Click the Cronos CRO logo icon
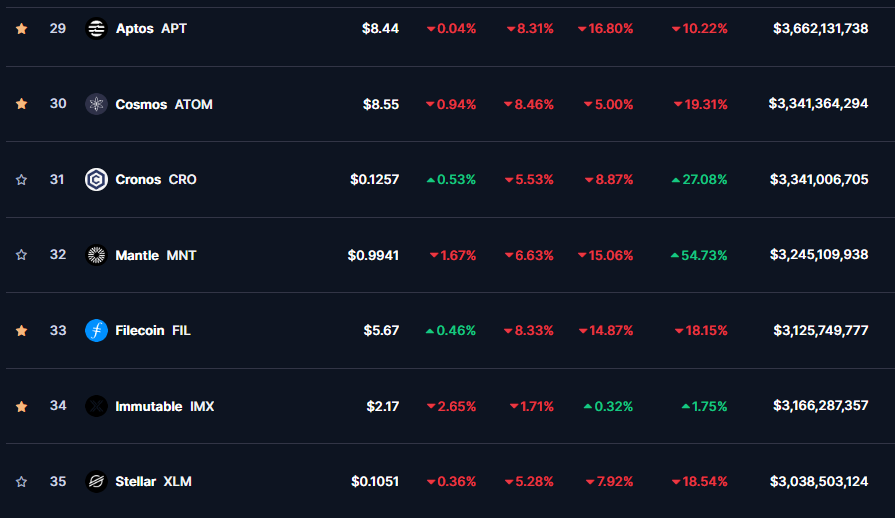The image size is (895, 518). click(x=96, y=180)
